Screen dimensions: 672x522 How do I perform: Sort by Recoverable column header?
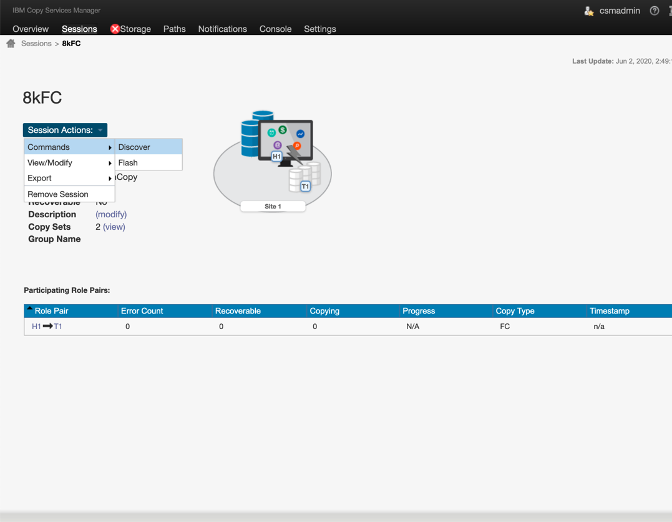(238, 311)
